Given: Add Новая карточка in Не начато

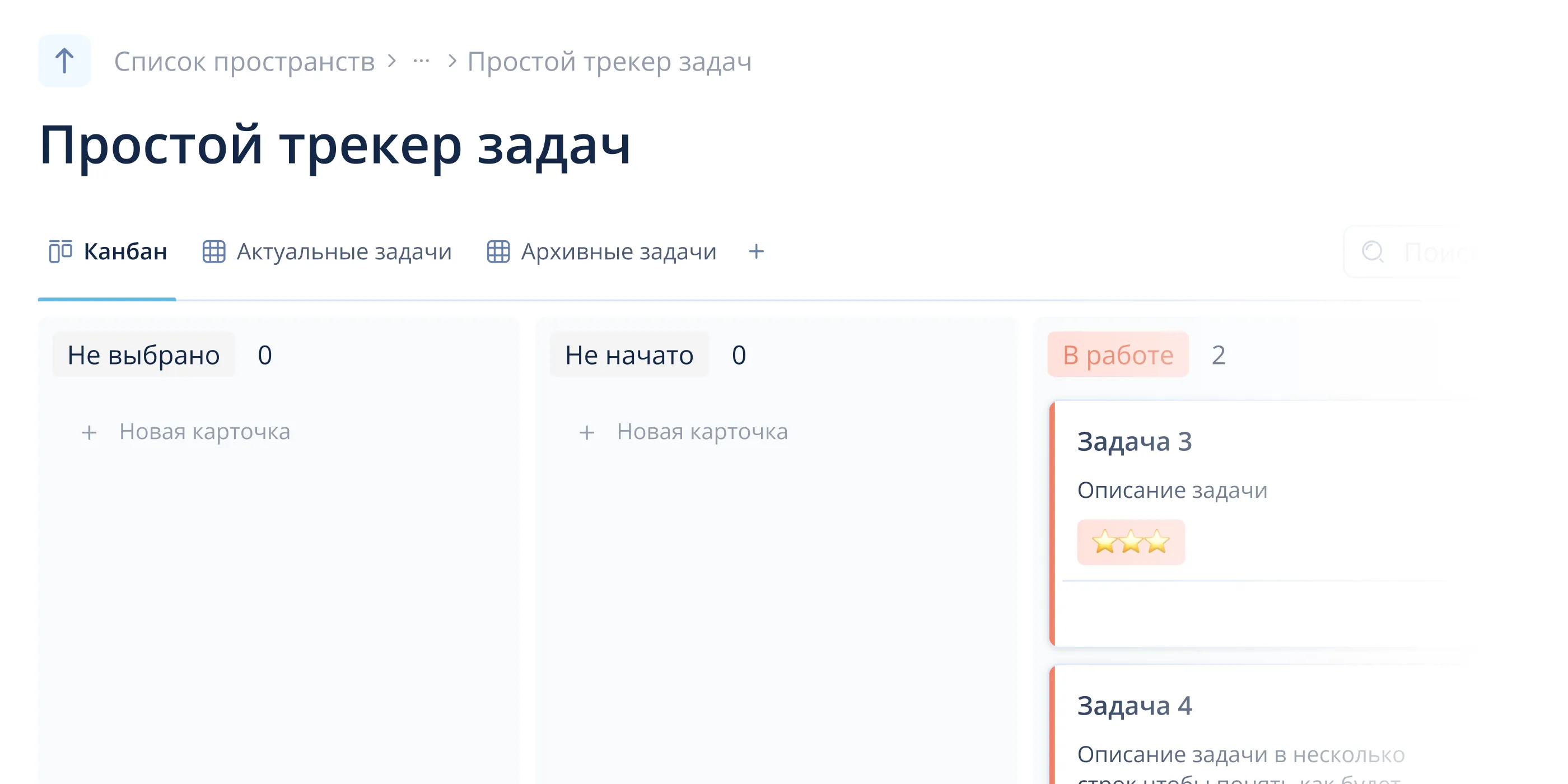Looking at the screenshot, I should [683, 432].
